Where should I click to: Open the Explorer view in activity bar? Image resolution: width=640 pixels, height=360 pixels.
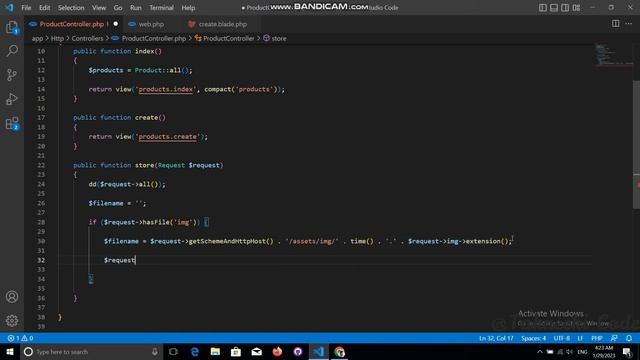[x=12, y=27]
